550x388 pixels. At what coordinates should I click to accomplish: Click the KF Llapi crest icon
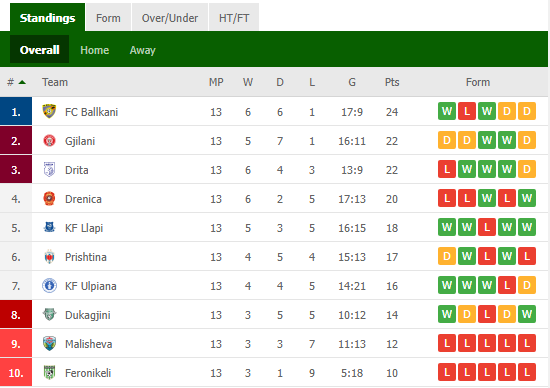click(x=49, y=227)
